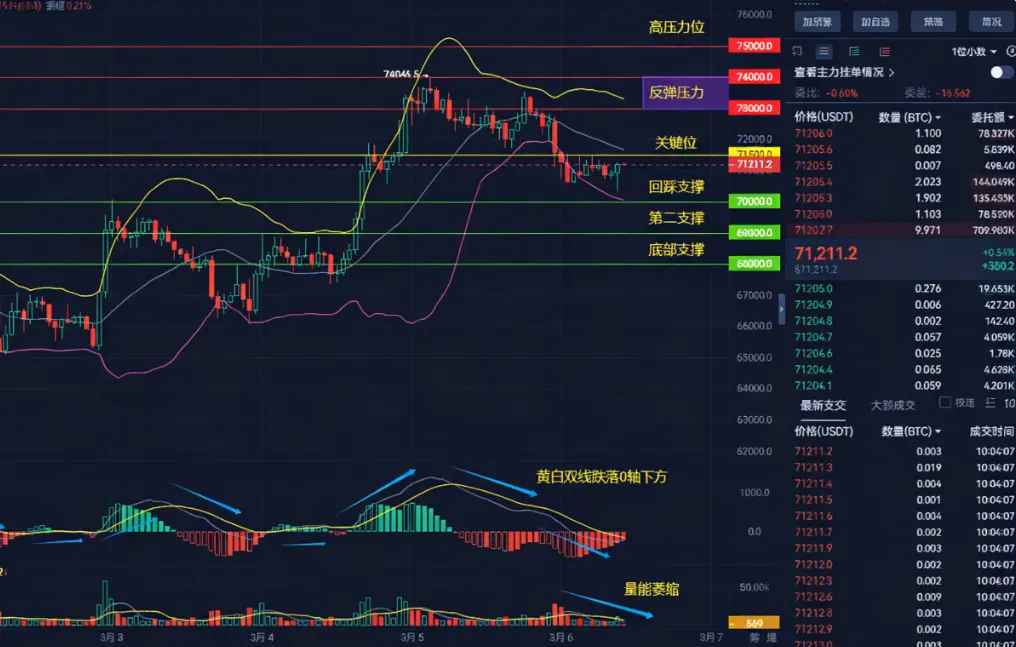The width and height of the screenshot is (1016, 647).
Task: Select sell order row with quantity 0.082
Action: (x=901, y=150)
